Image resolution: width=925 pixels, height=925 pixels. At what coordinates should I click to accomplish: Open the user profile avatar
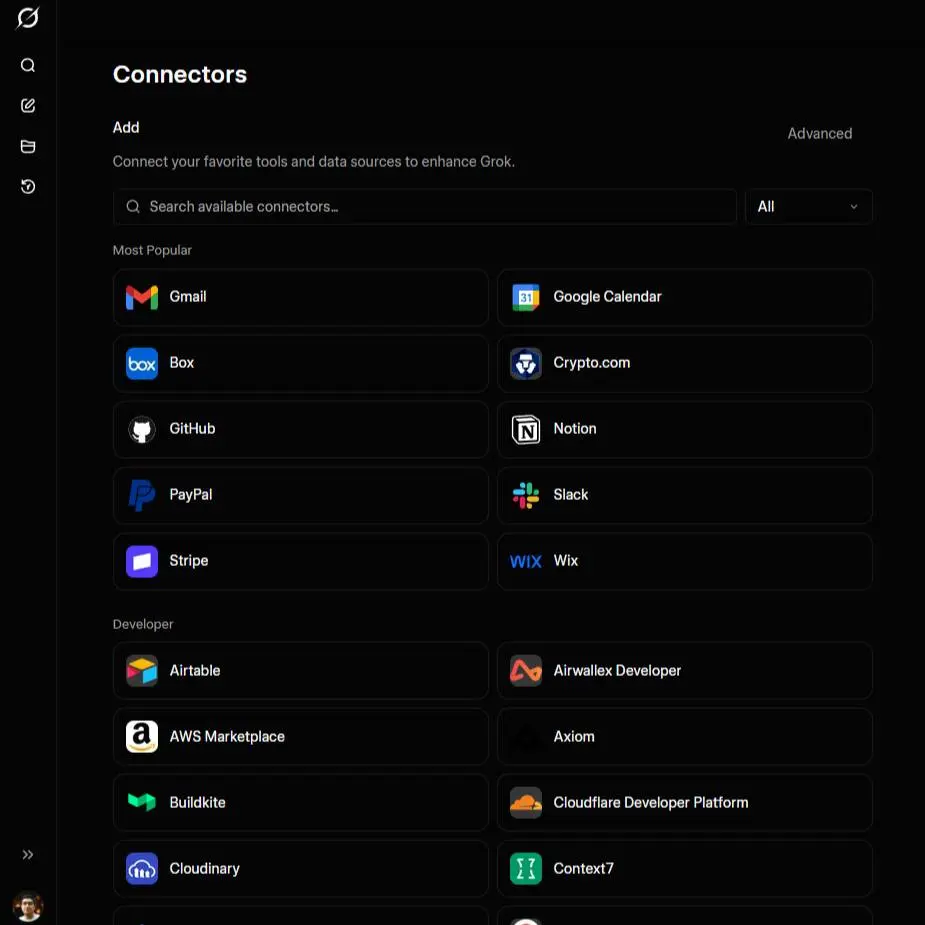point(28,906)
